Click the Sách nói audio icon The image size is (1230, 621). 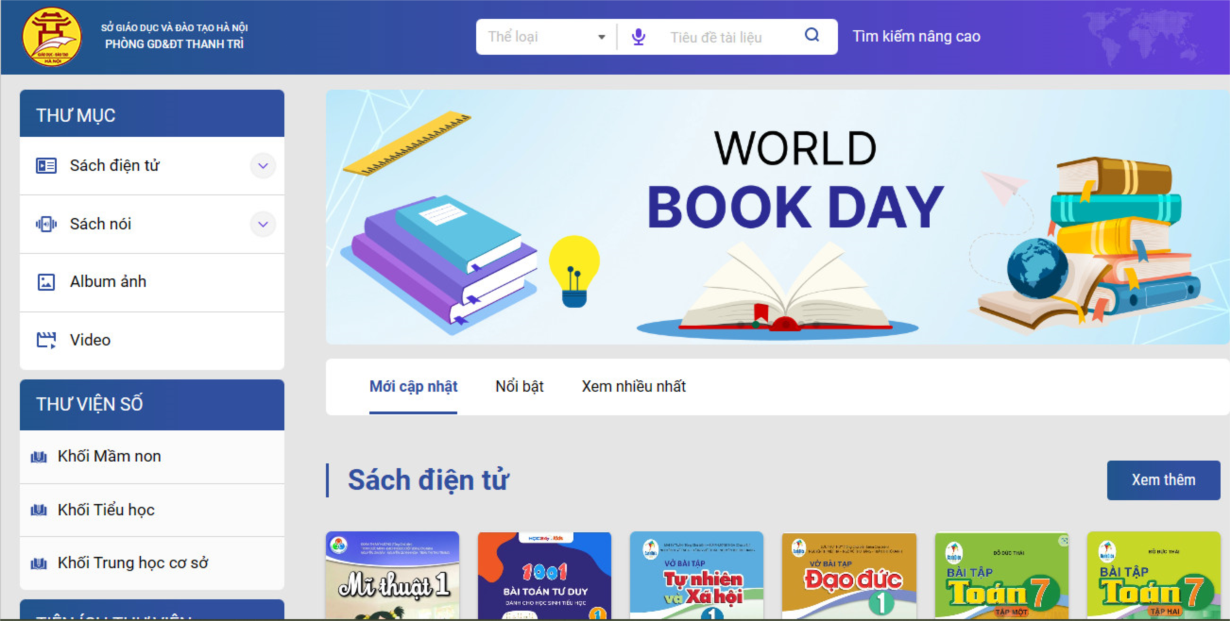46,224
